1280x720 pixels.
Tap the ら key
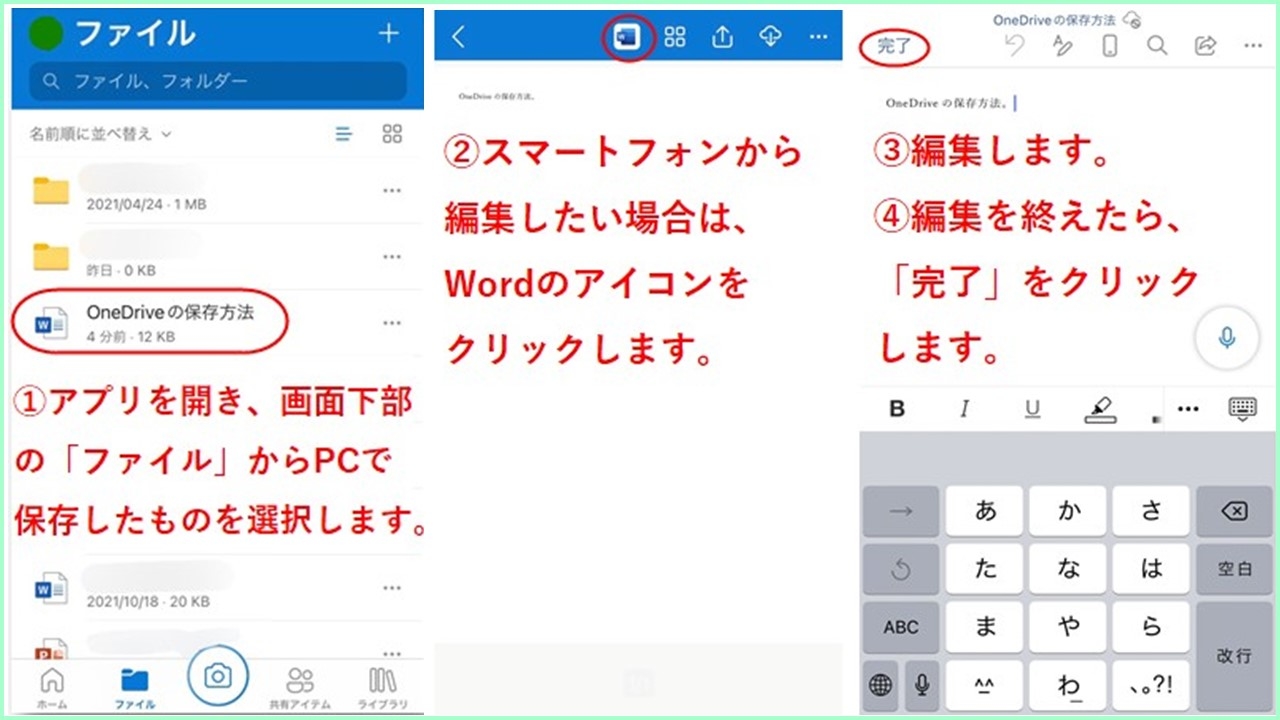pos(1151,627)
